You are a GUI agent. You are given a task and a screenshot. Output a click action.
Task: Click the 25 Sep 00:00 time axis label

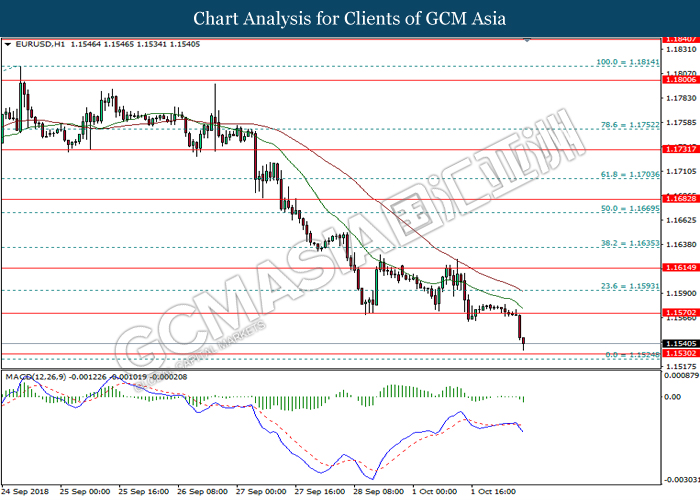click(85, 492)
